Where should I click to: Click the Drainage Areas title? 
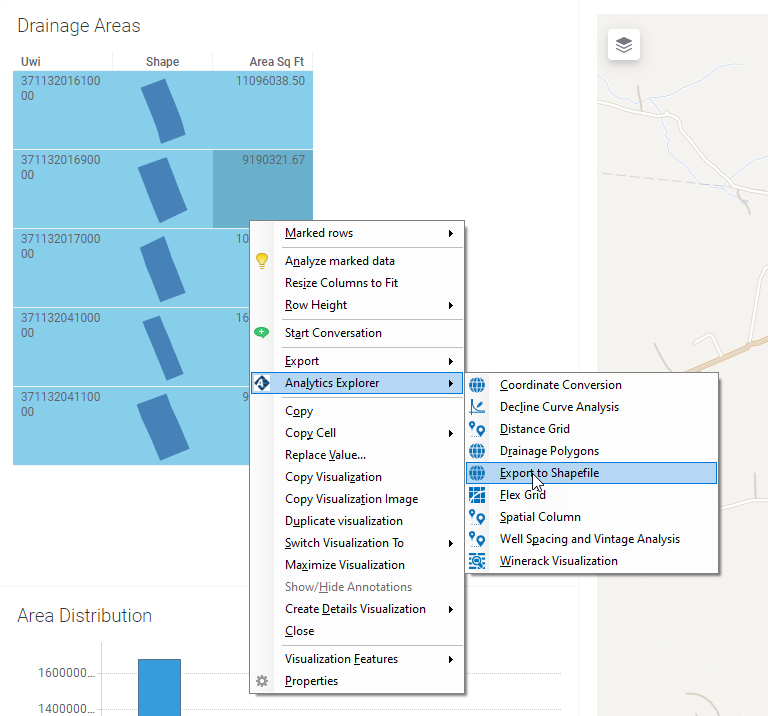click(79, 25)
